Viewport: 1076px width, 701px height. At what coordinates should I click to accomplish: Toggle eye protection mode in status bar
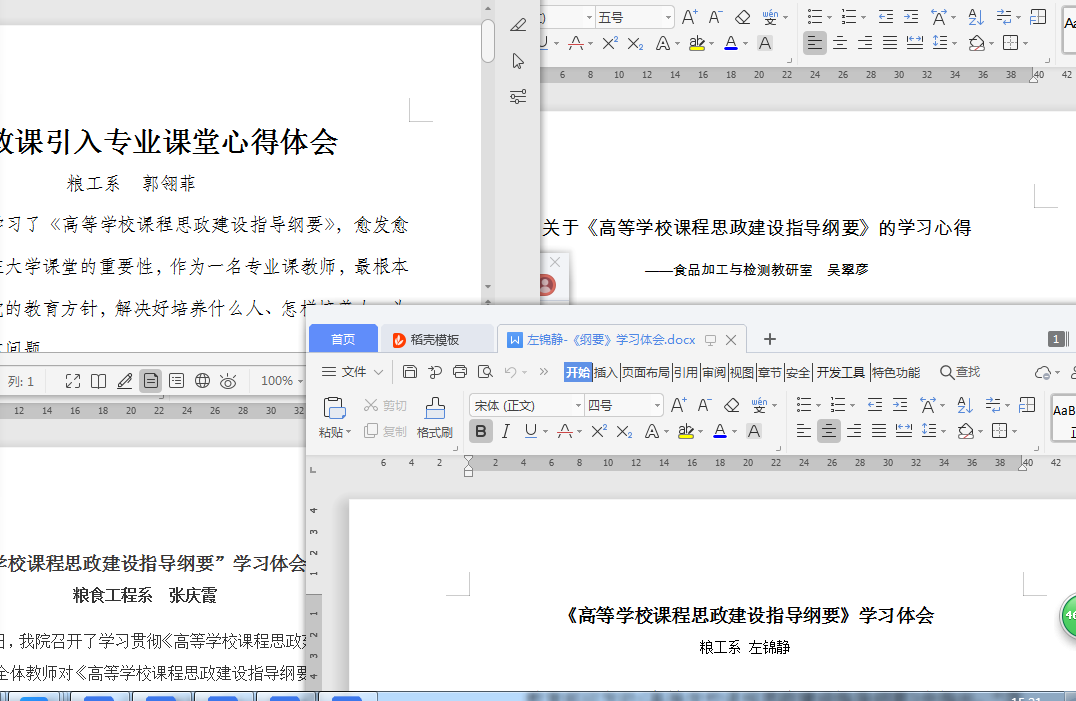click(x=228, y=381)
